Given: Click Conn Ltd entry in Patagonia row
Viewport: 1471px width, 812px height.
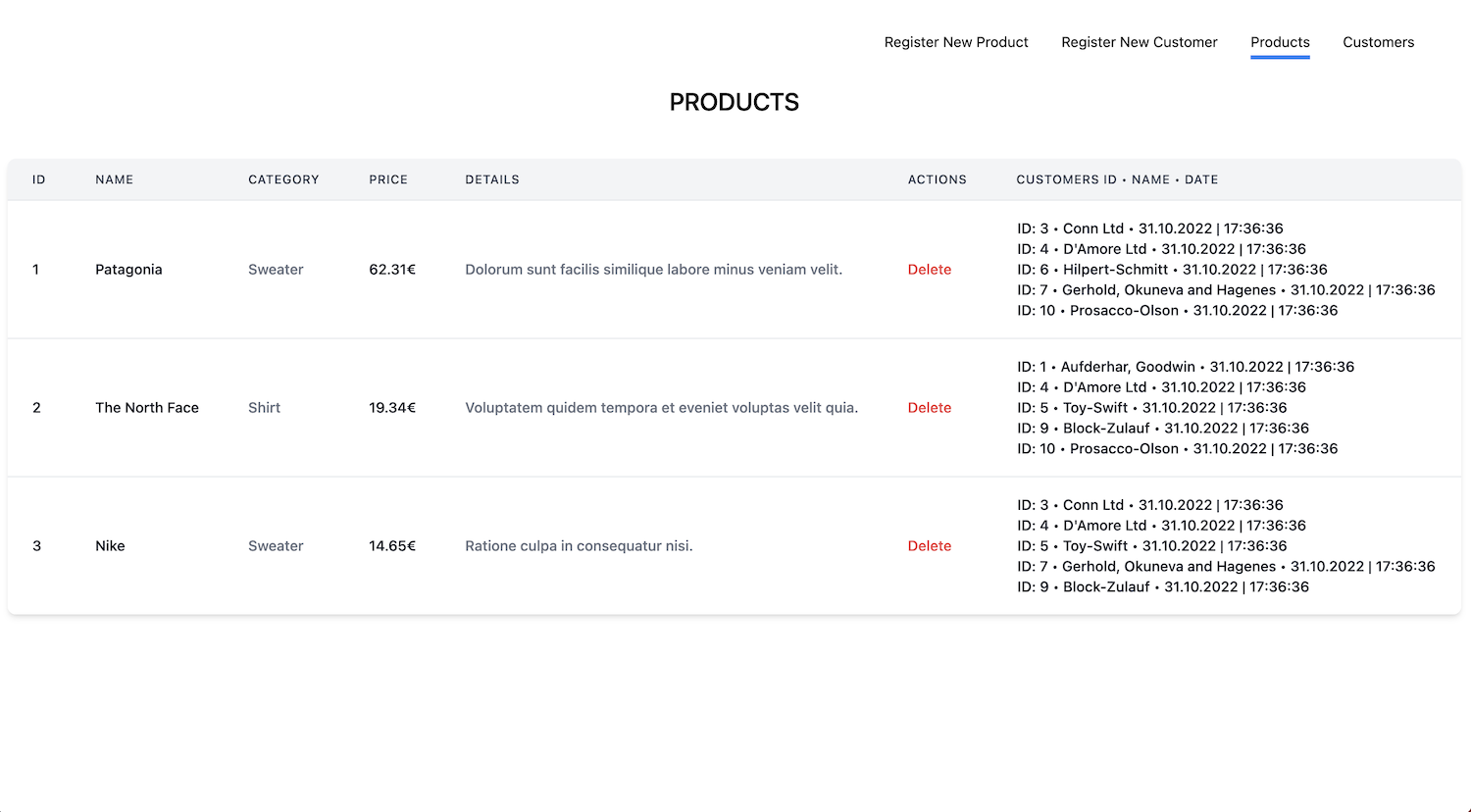Looking at the screenshot, I should (x=1150, y=228).
